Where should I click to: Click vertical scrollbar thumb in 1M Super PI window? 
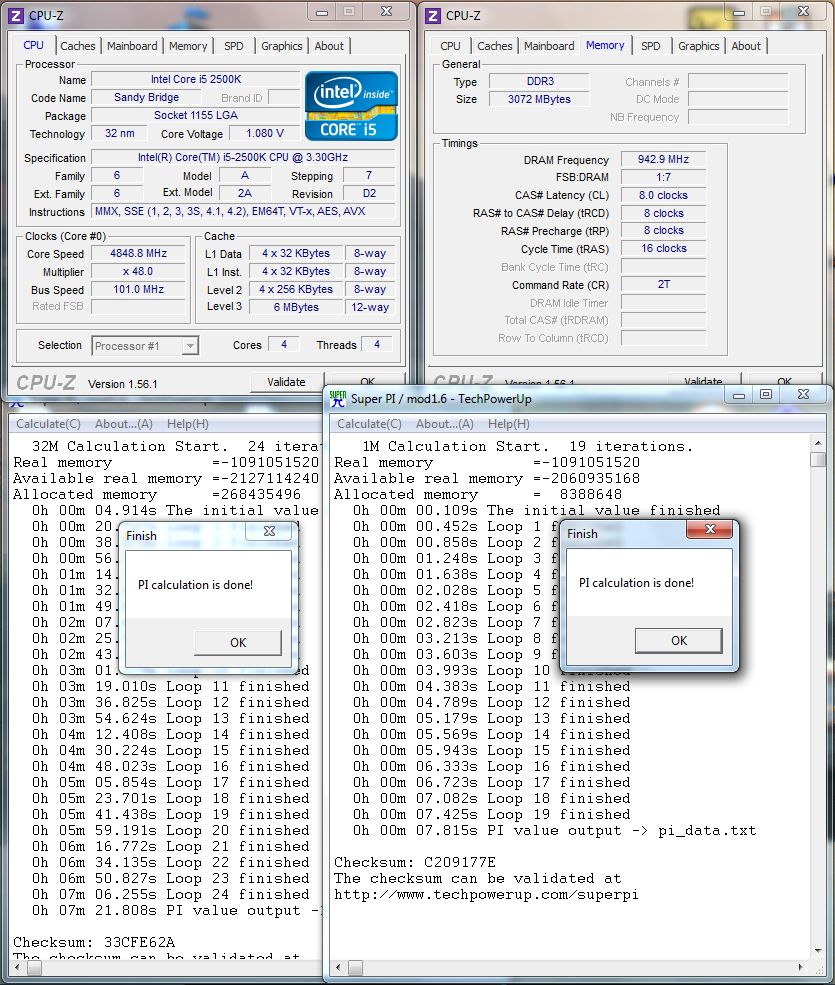click(817, 459)
